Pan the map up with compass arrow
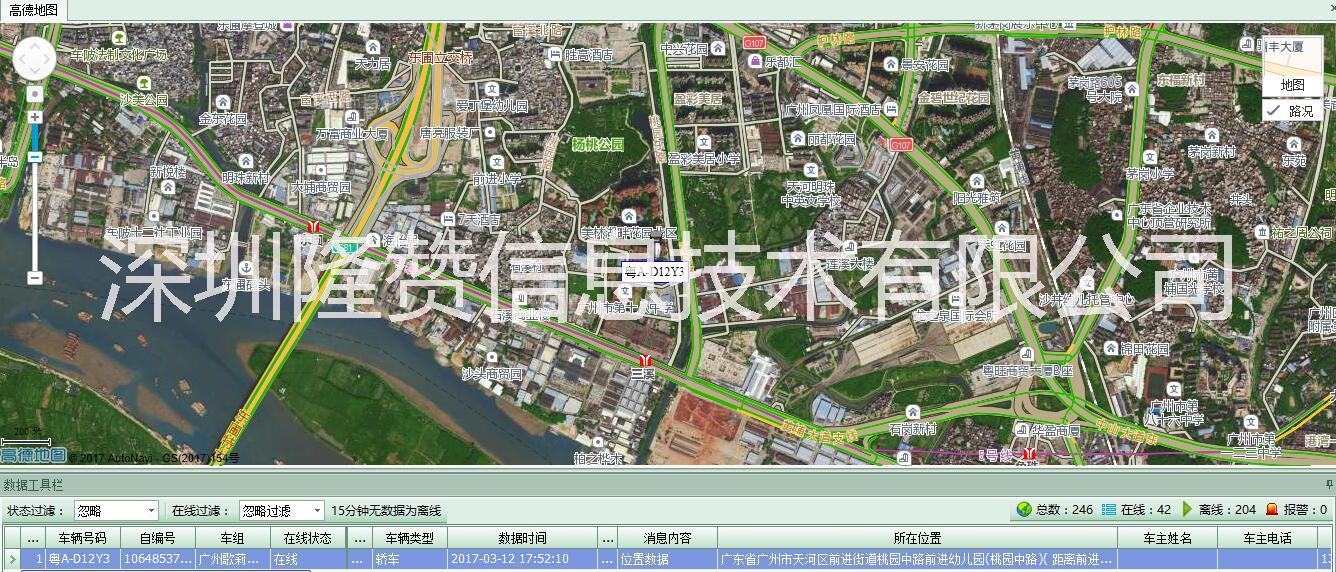1336x572 pixels. tap(35, 45)
